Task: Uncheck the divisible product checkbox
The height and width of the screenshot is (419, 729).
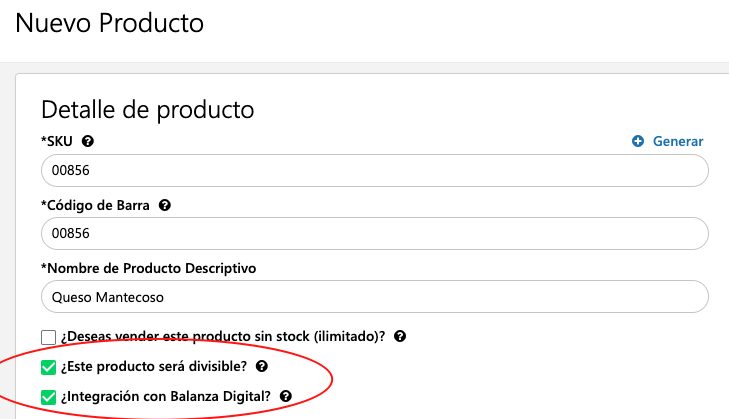Action: tap(48, 367)
